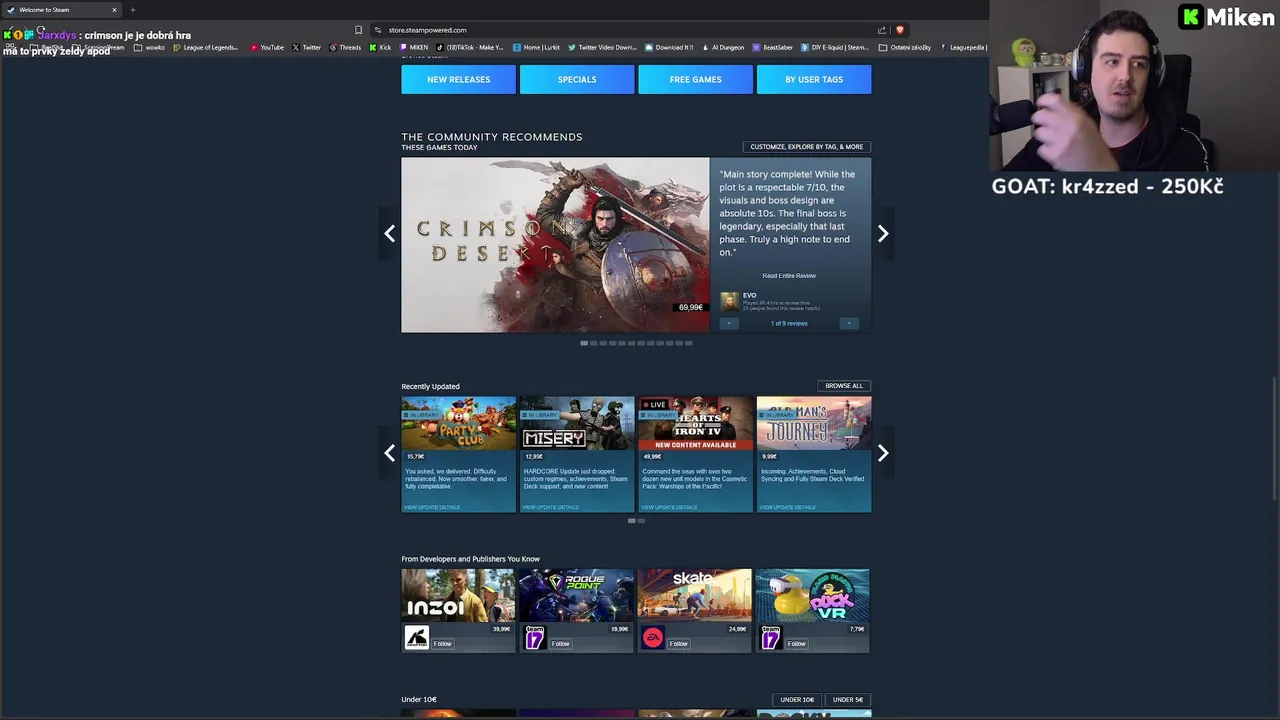Browse games By User Tags

click(x=814, y=79)
